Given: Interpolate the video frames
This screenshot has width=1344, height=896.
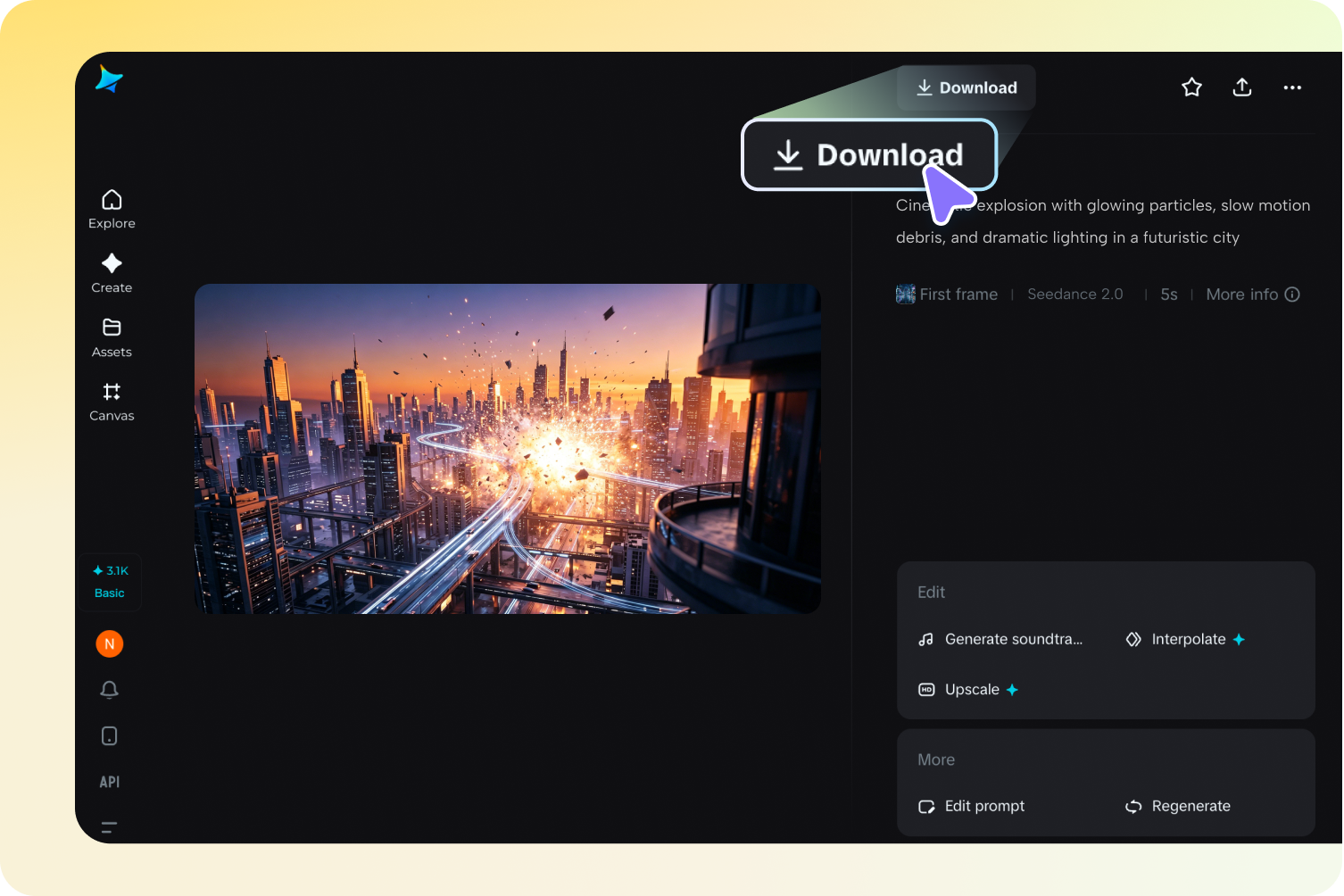Looking at the screenshot, I should point(1185,639).
